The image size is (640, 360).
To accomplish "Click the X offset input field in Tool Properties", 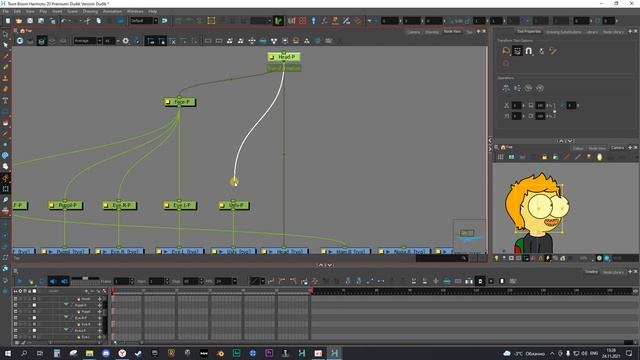I will point(516,106).
